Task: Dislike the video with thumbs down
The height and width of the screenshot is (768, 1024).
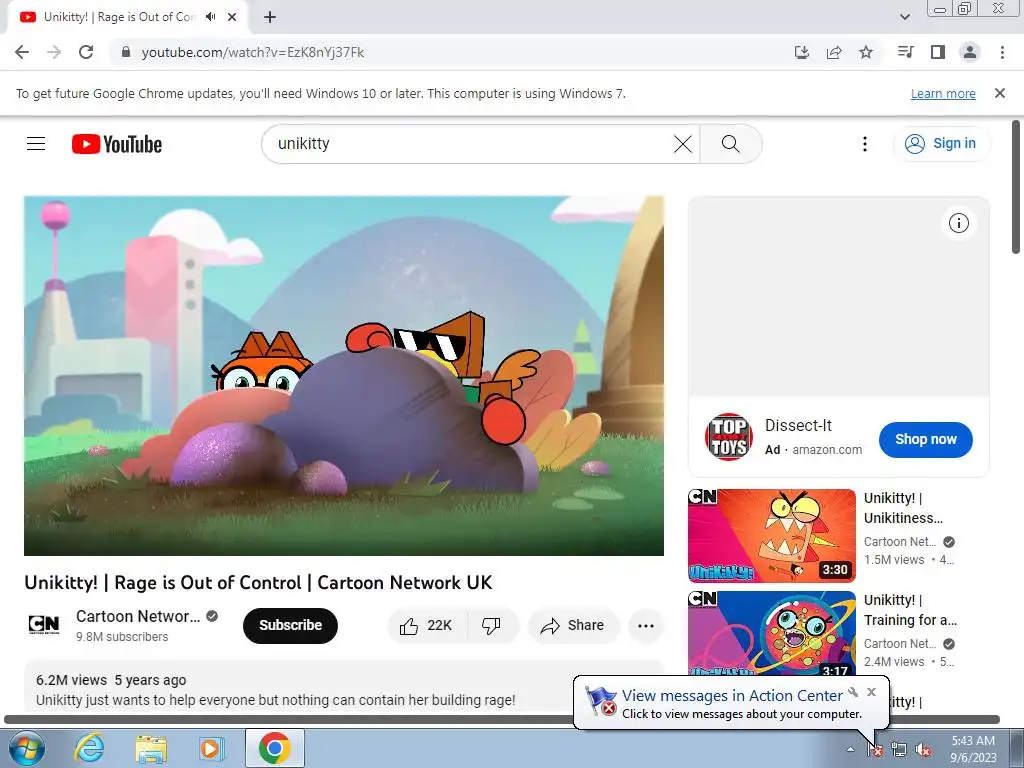Action: [492, 626]
